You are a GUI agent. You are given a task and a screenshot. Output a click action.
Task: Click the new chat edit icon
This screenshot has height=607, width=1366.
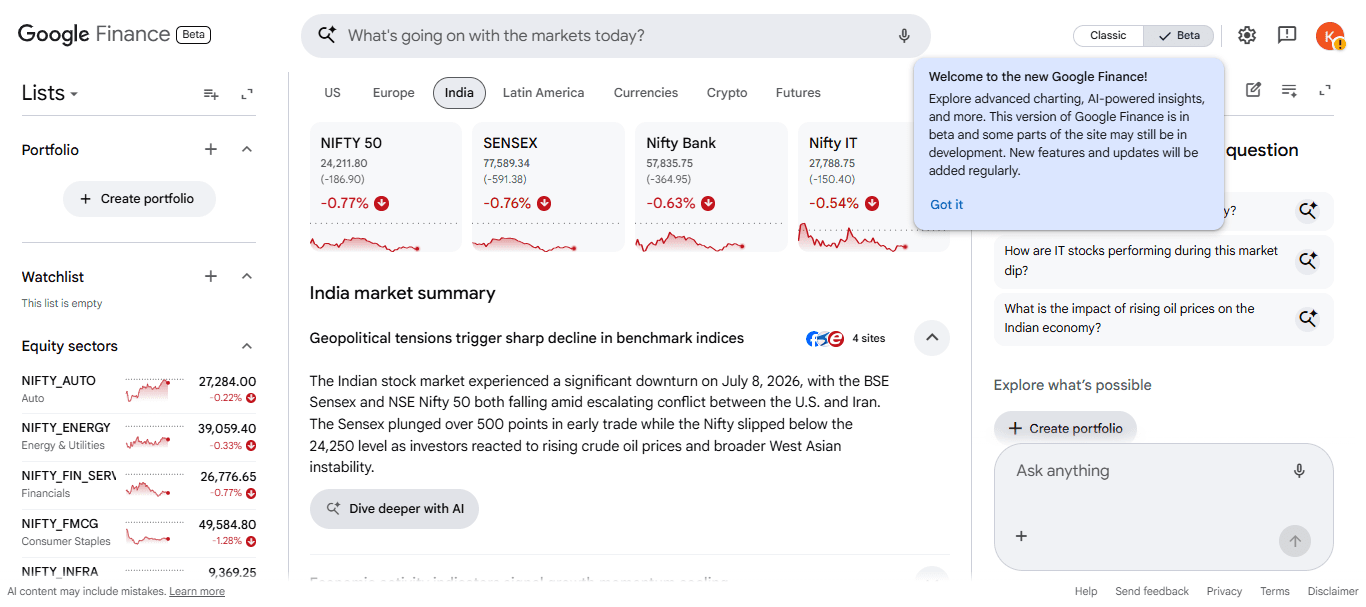(x=1253, y=90)
